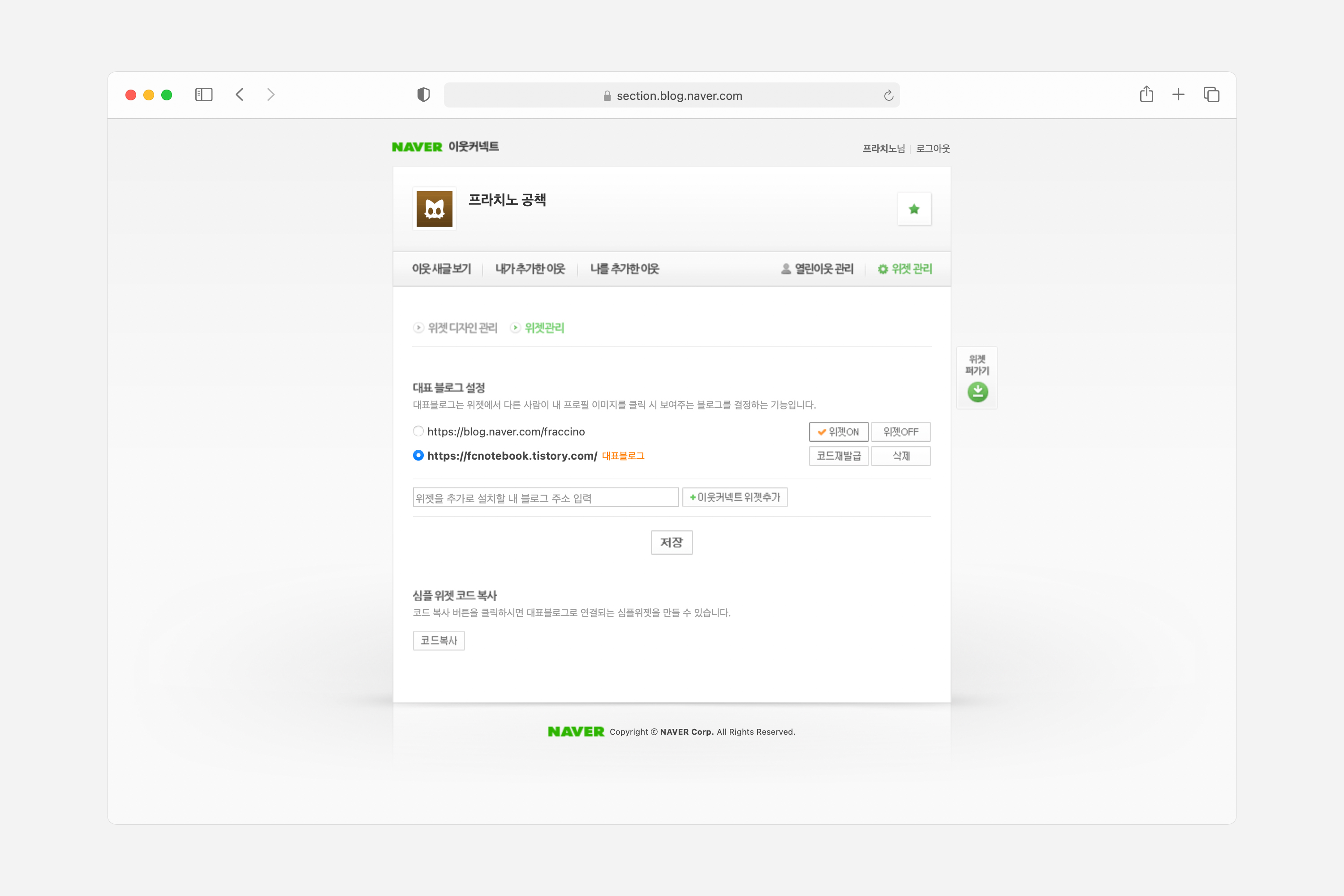
Task: Click the 프라치노 공책 profile avatar image
Action: pos(434,209)
